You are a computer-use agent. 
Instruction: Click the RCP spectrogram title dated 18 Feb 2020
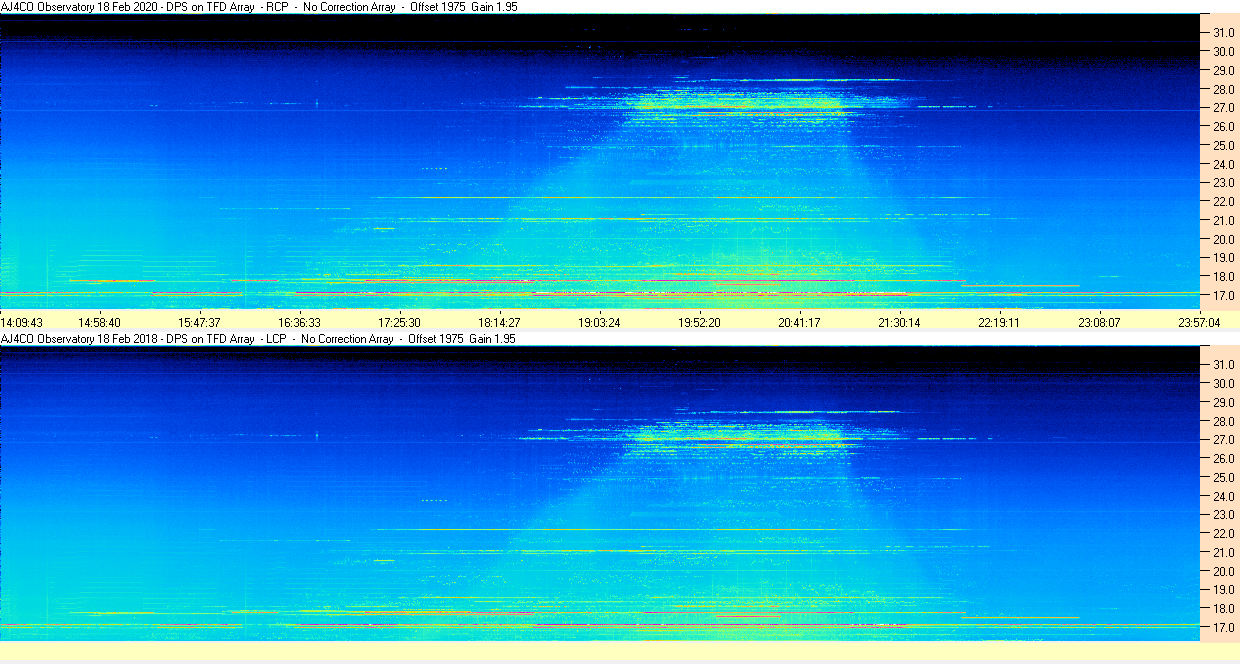(x=259, y=7)
